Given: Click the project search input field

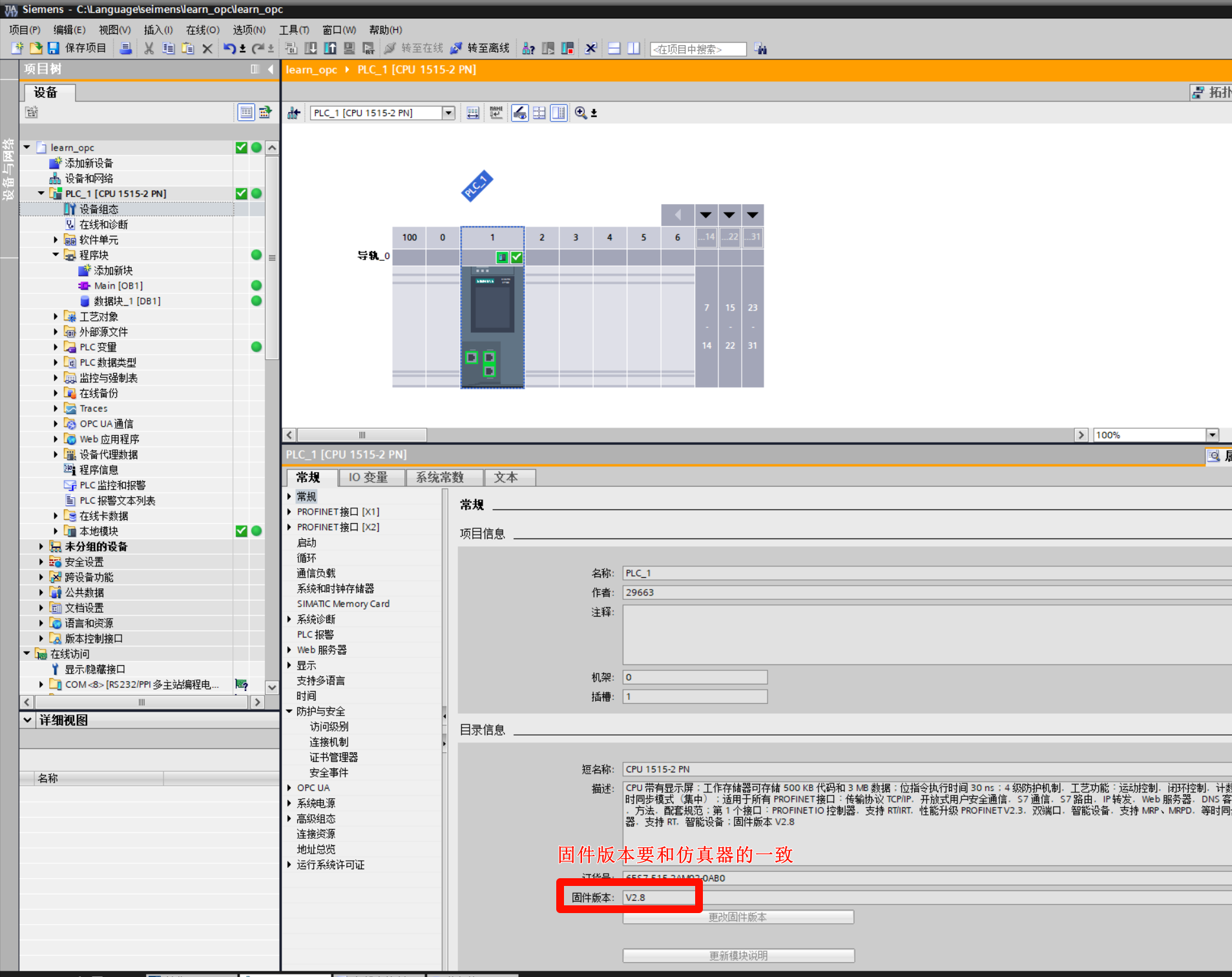Looking at the screenshot, I should tap(698, 49).
